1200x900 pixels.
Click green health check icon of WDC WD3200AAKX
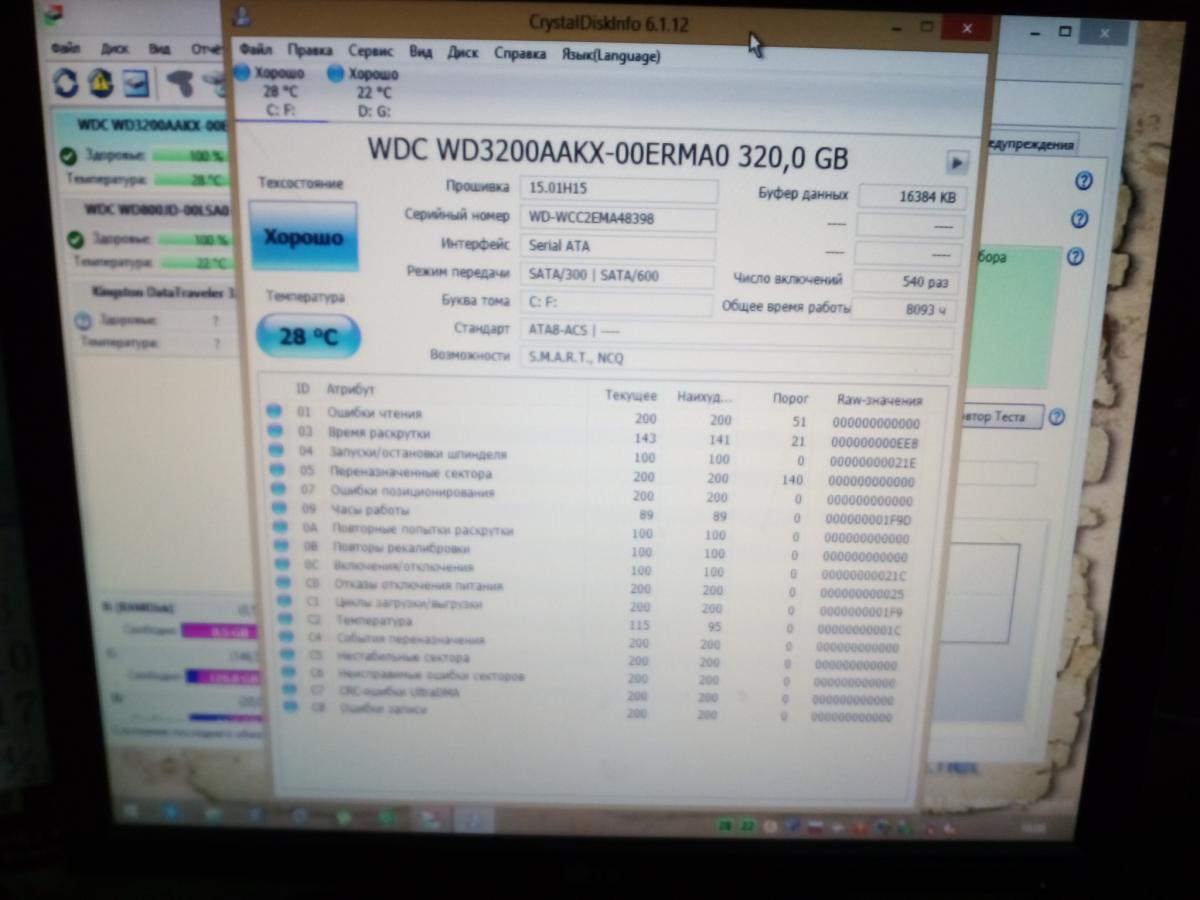point(68,157)
